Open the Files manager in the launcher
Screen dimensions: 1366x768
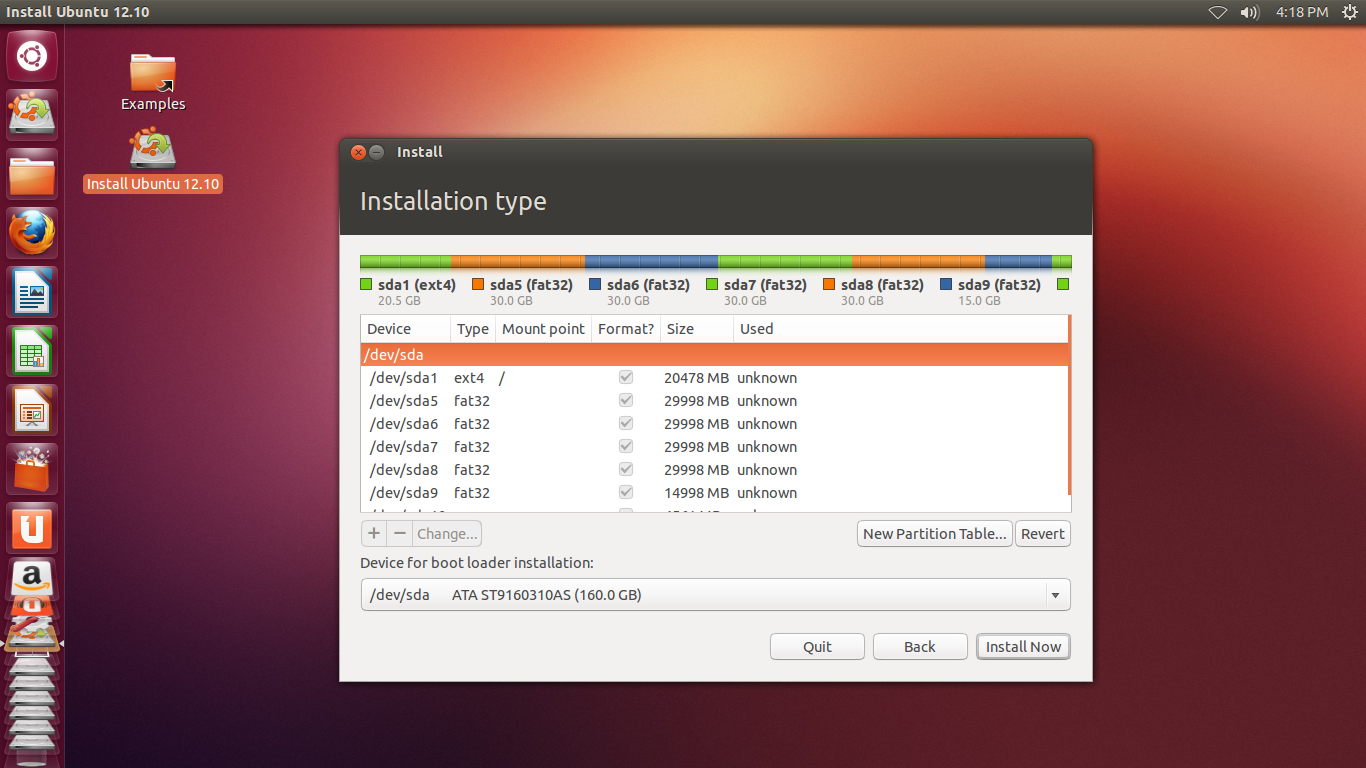click(32, 174)
